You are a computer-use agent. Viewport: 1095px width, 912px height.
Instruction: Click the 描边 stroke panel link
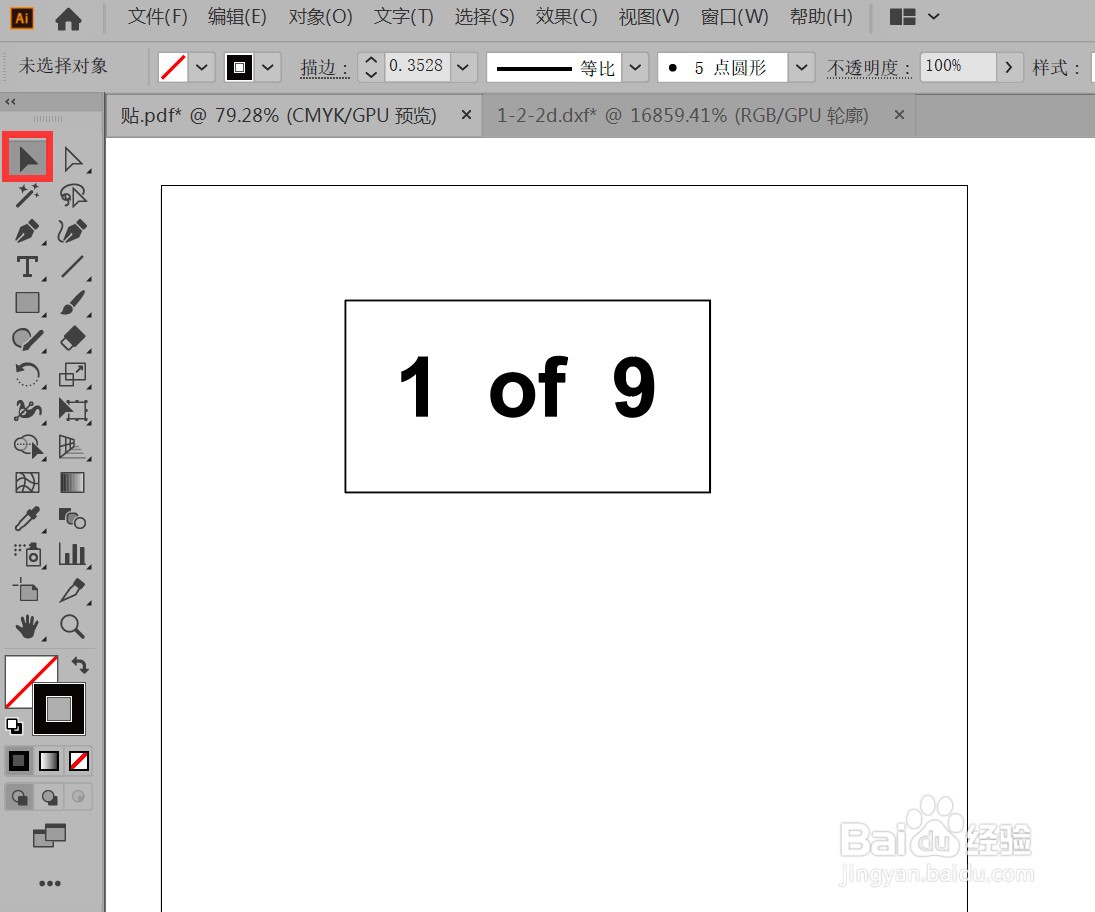click(325, 68)
